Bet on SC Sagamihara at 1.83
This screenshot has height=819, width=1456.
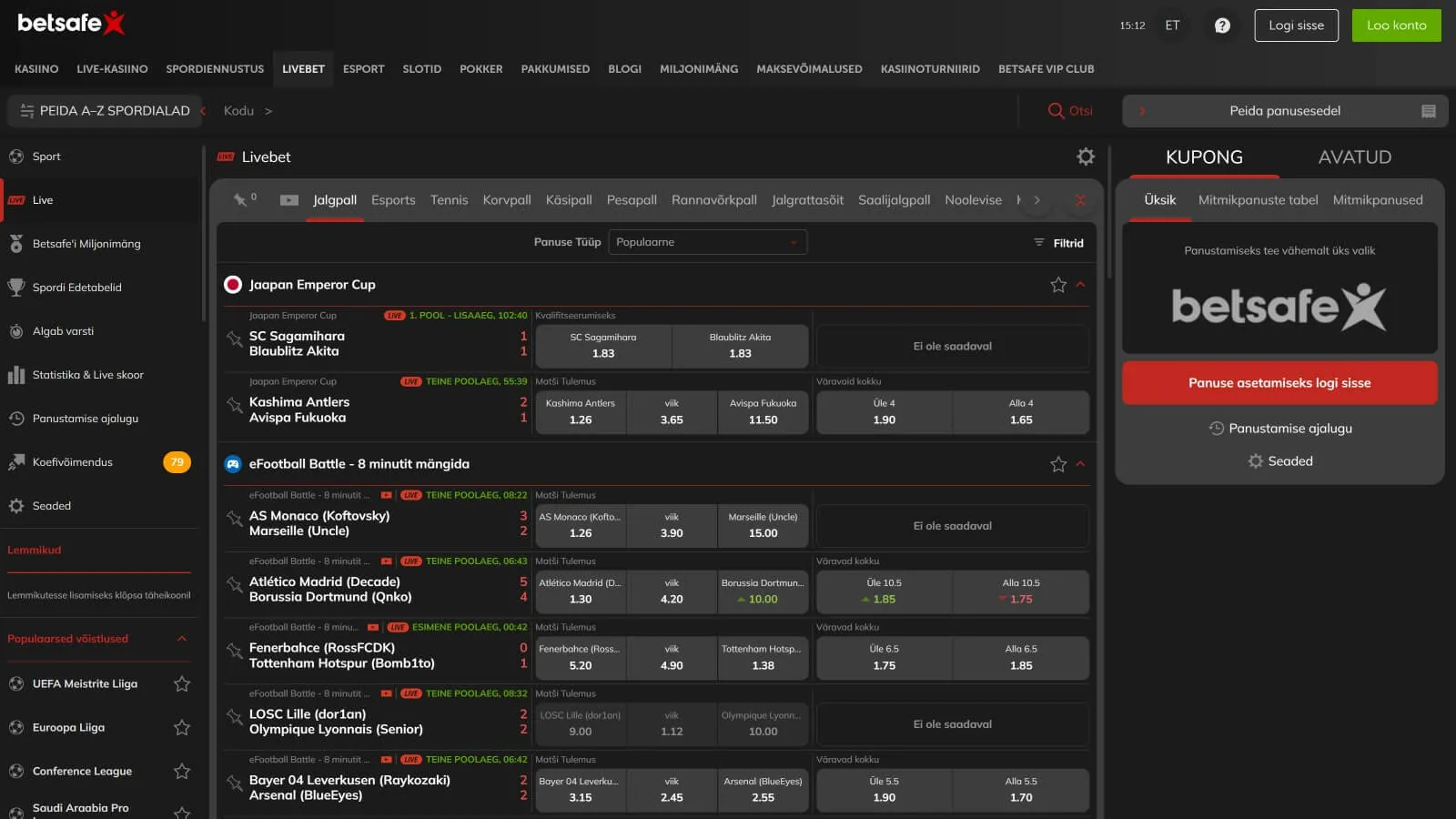tap(603, 346)
